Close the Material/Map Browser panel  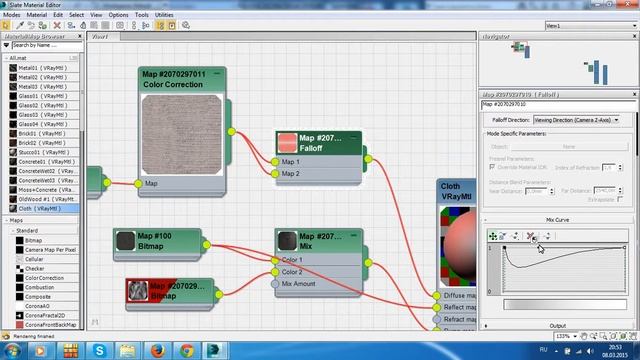tap(80, 36)
